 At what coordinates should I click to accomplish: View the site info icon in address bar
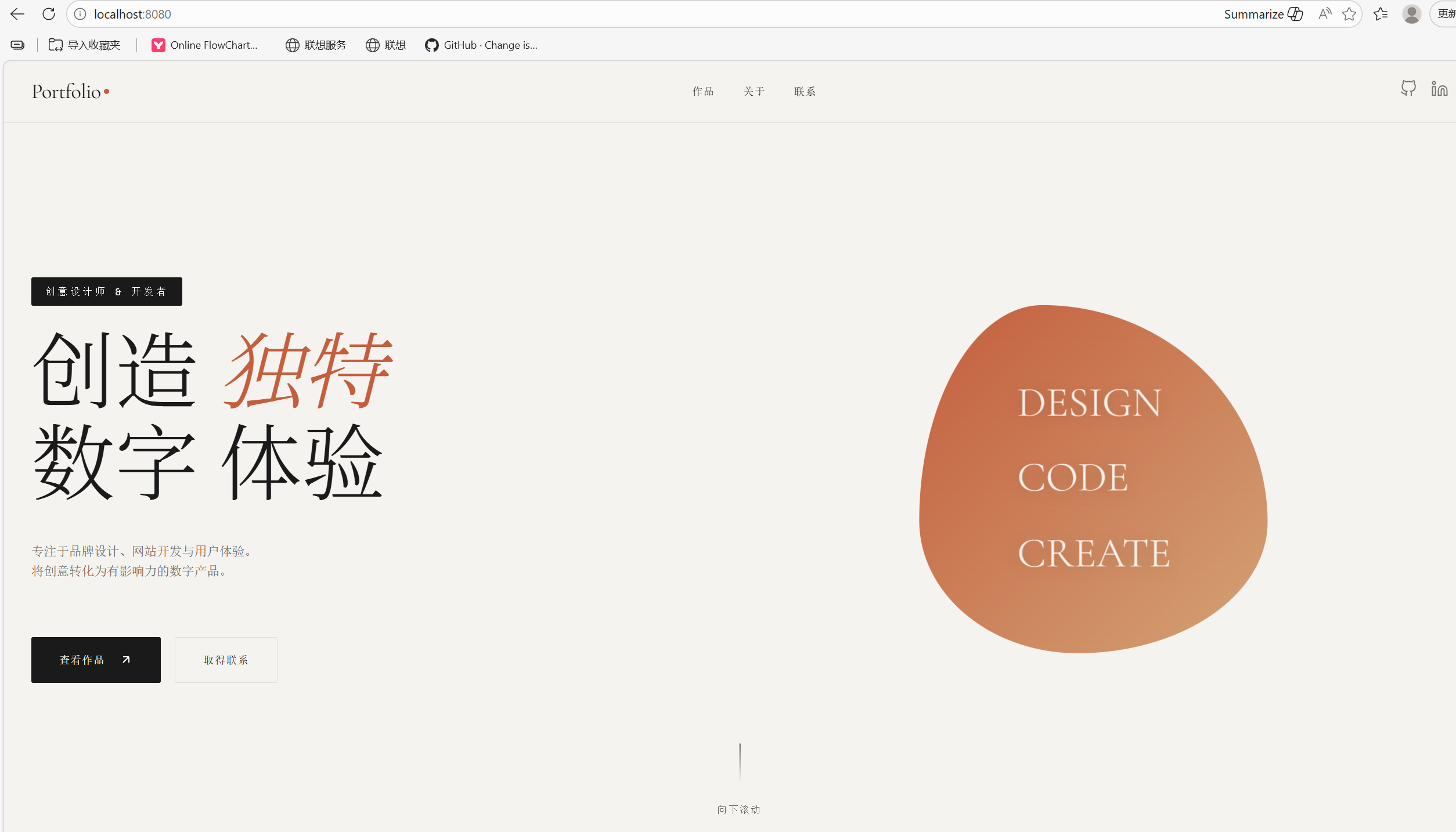[80, 13]
